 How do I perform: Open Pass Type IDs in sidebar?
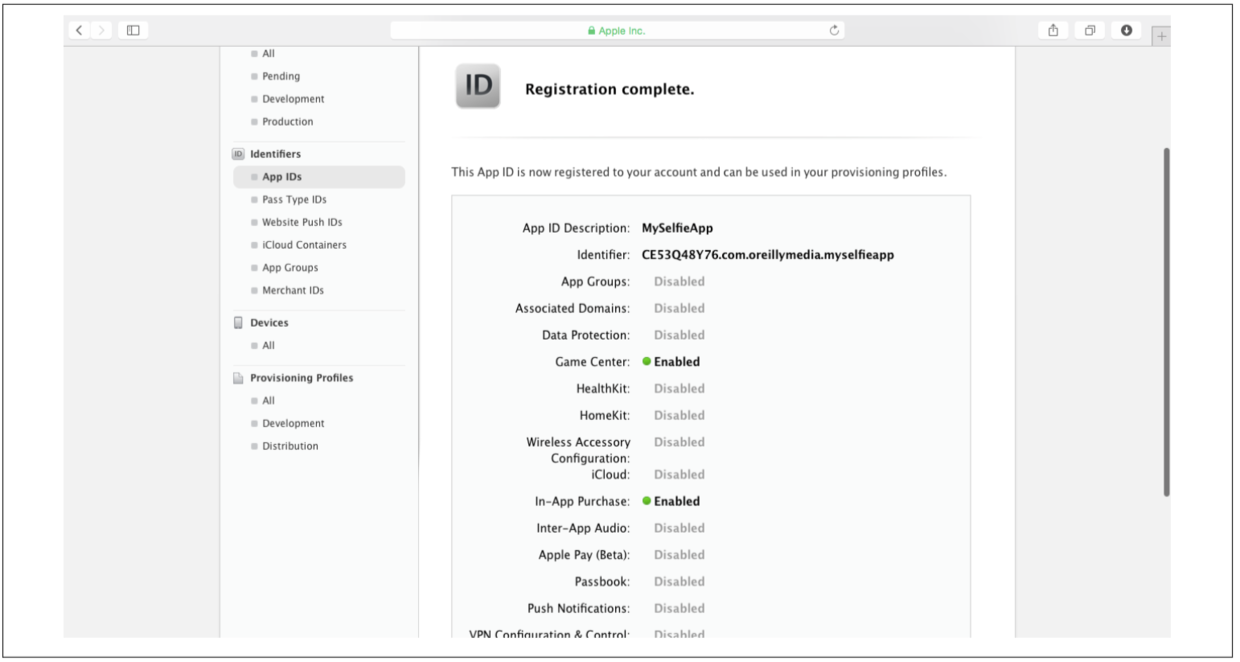coord(294,200)
